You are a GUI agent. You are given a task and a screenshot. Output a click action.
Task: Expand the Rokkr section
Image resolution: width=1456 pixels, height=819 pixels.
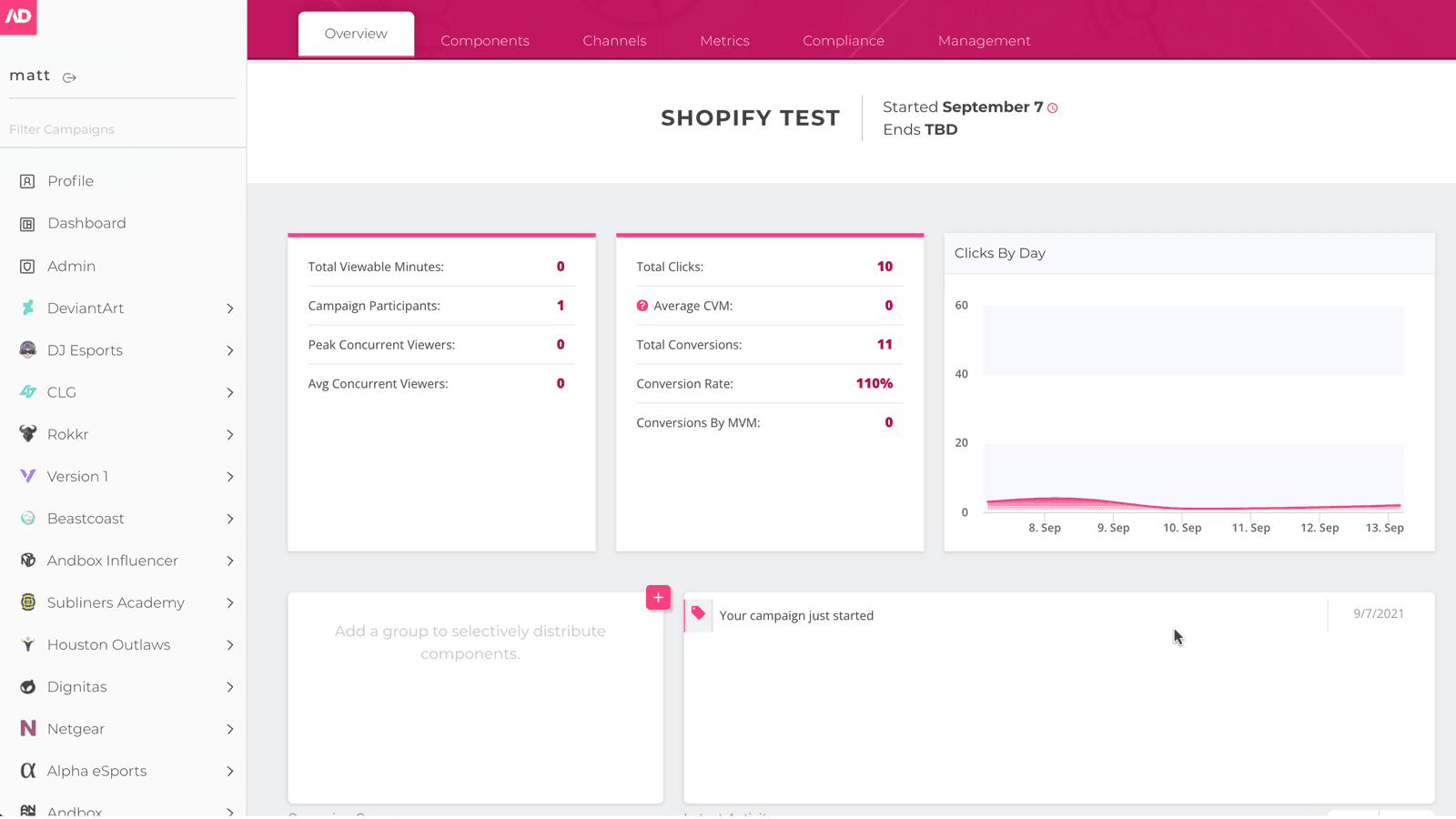coord(230,434)
